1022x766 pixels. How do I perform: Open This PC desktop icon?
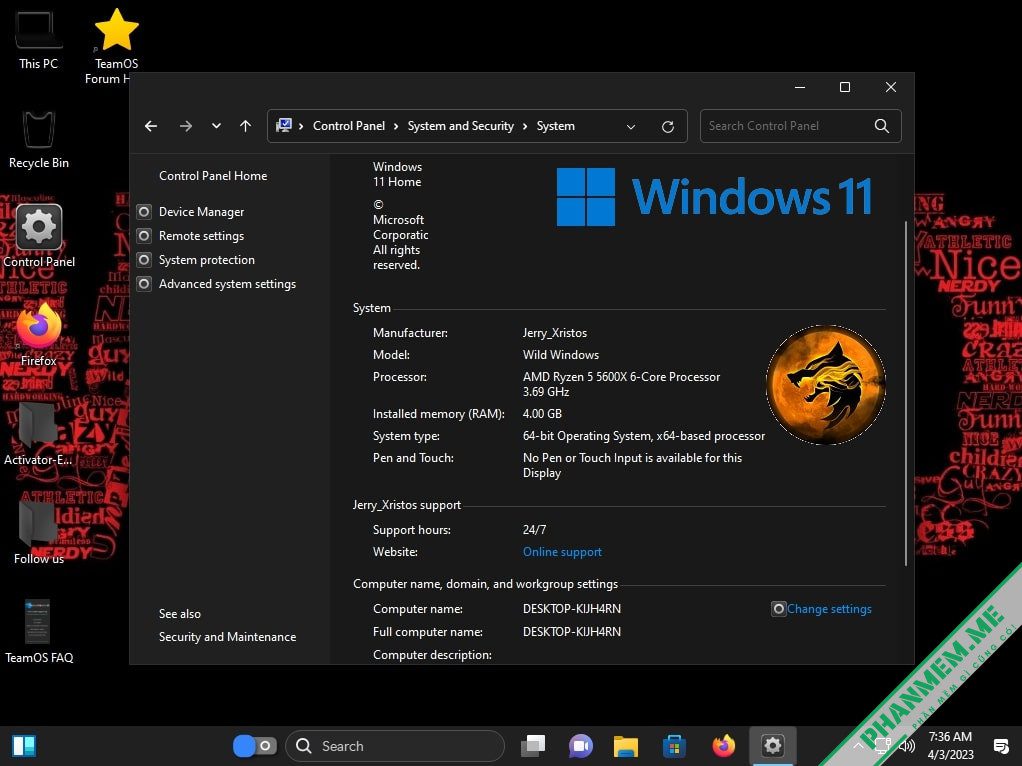[38, 40]
